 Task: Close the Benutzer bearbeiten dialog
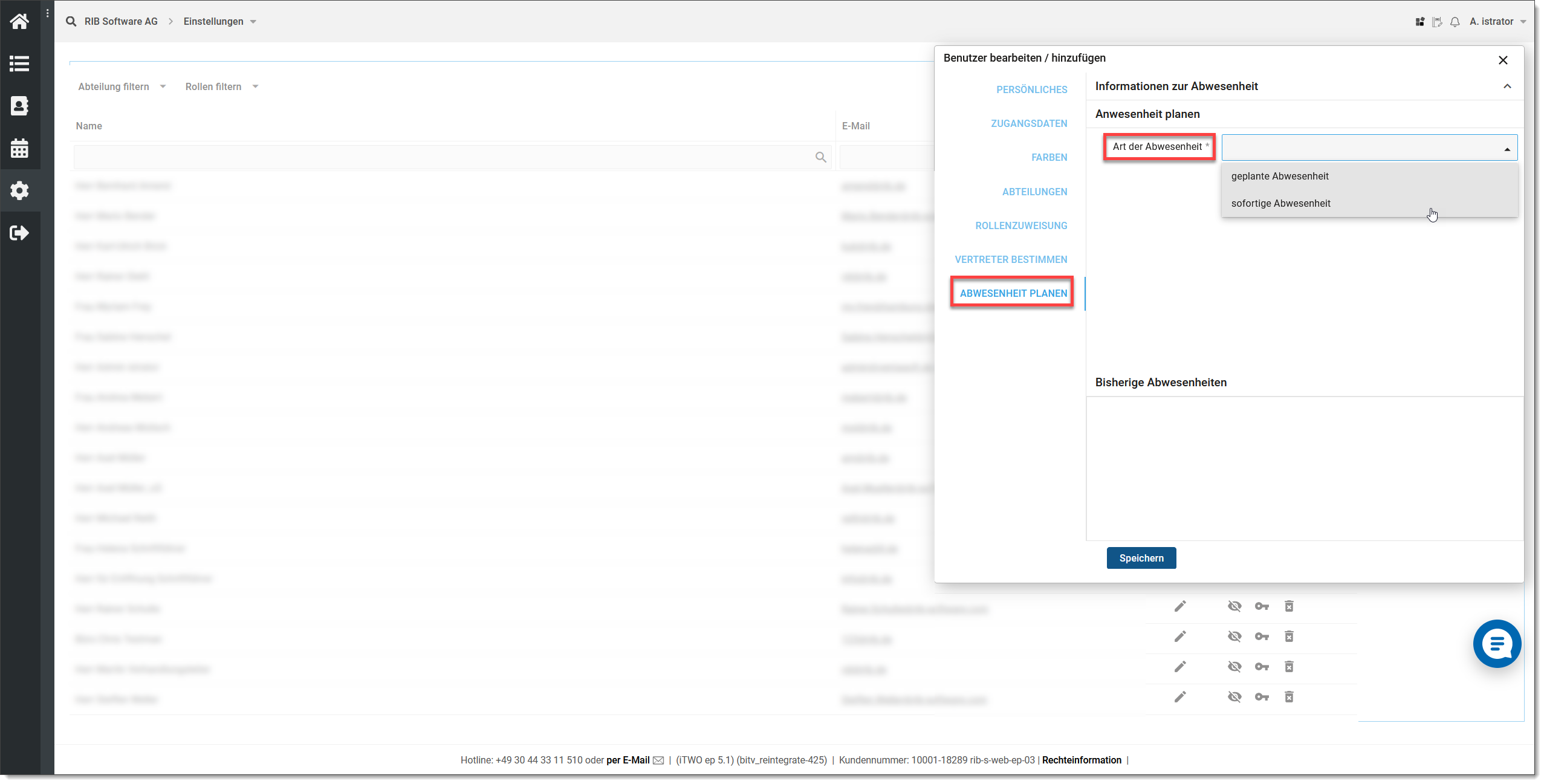1503,60
